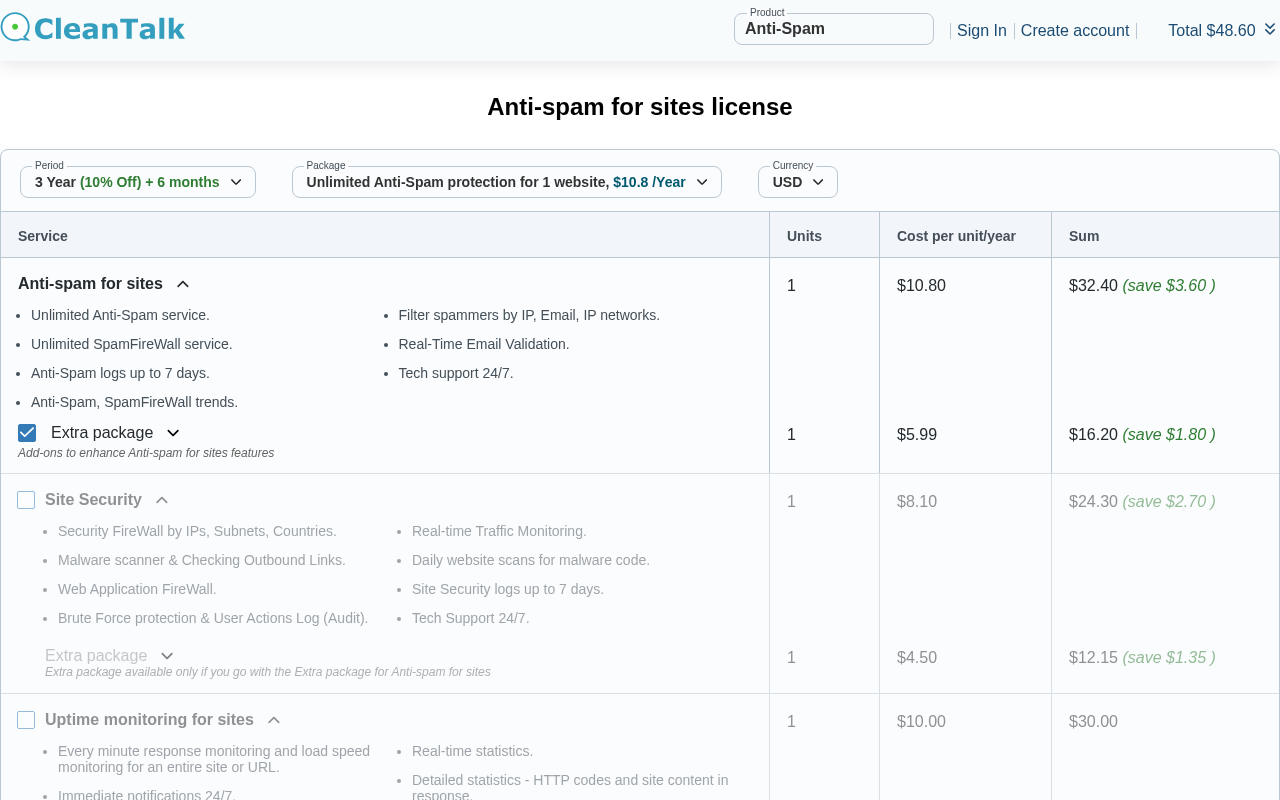
Task: Open the Period dropdown
Action: (138, 182)
